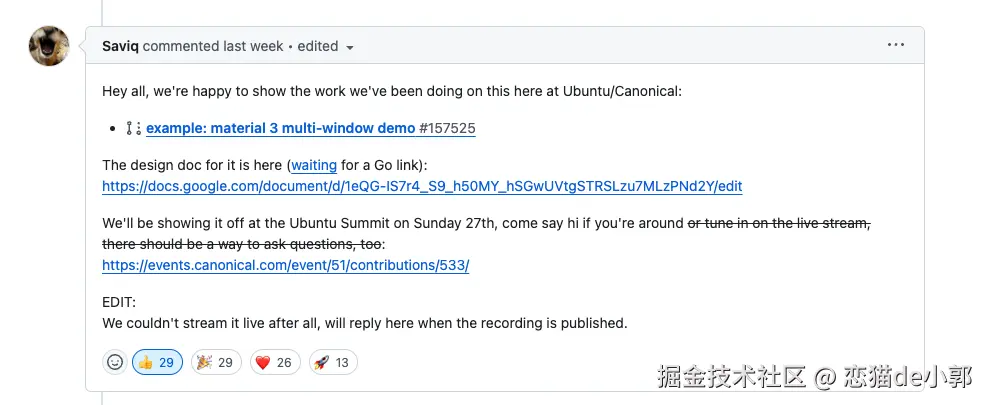Image resolution: width=987 pixels, height=405 pixels.
Task: Click the #157525 pull request number
Action: coord(448,128)
